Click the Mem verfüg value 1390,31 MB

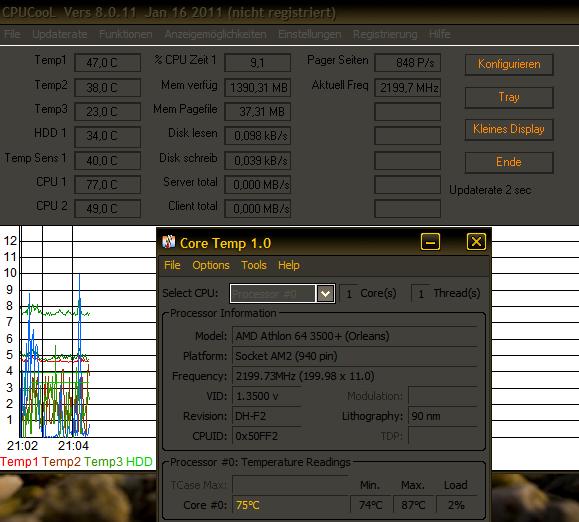tap(257, 87)
